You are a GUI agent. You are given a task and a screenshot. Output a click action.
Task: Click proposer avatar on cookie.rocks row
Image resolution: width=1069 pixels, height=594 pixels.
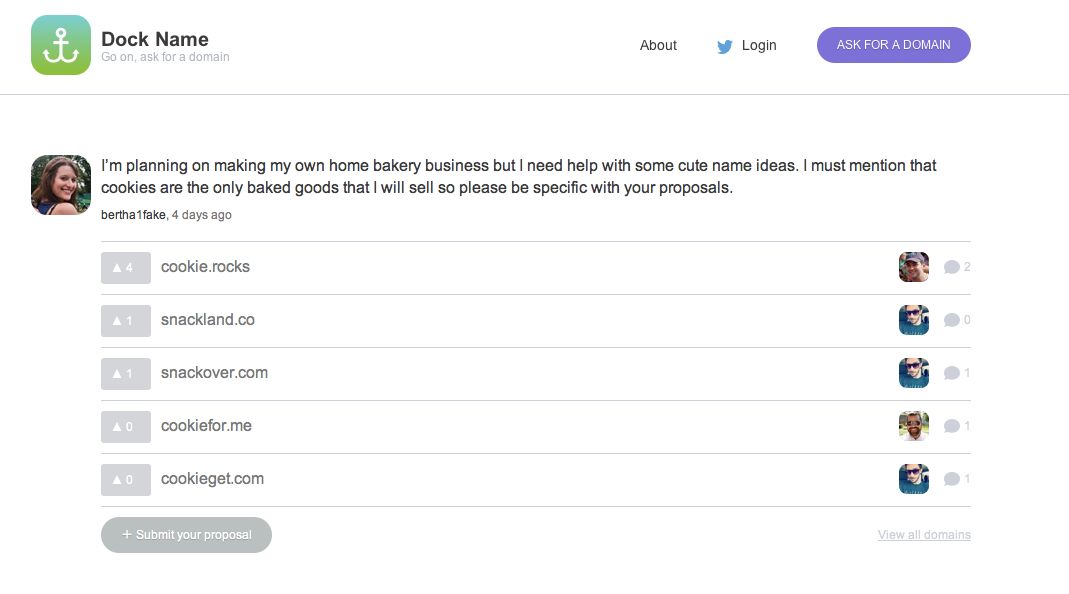point(913,267)
